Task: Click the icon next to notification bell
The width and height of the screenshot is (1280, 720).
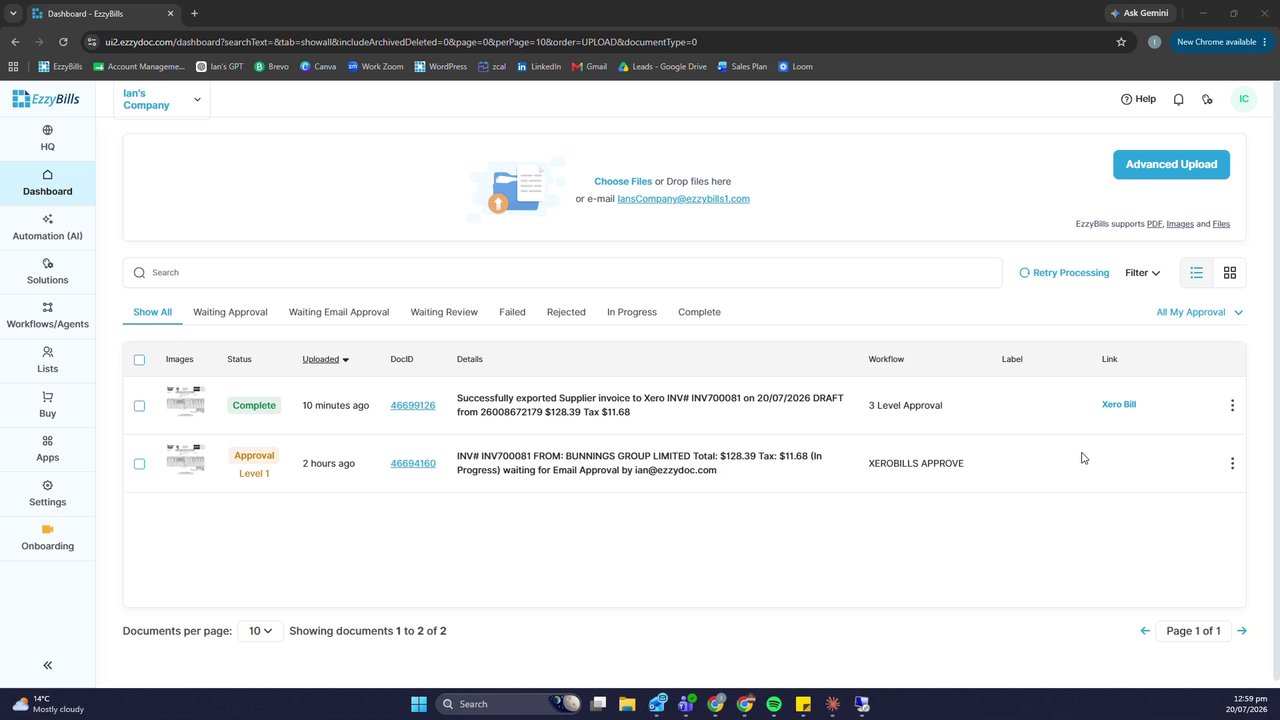Action: (x=1207, y=99)
